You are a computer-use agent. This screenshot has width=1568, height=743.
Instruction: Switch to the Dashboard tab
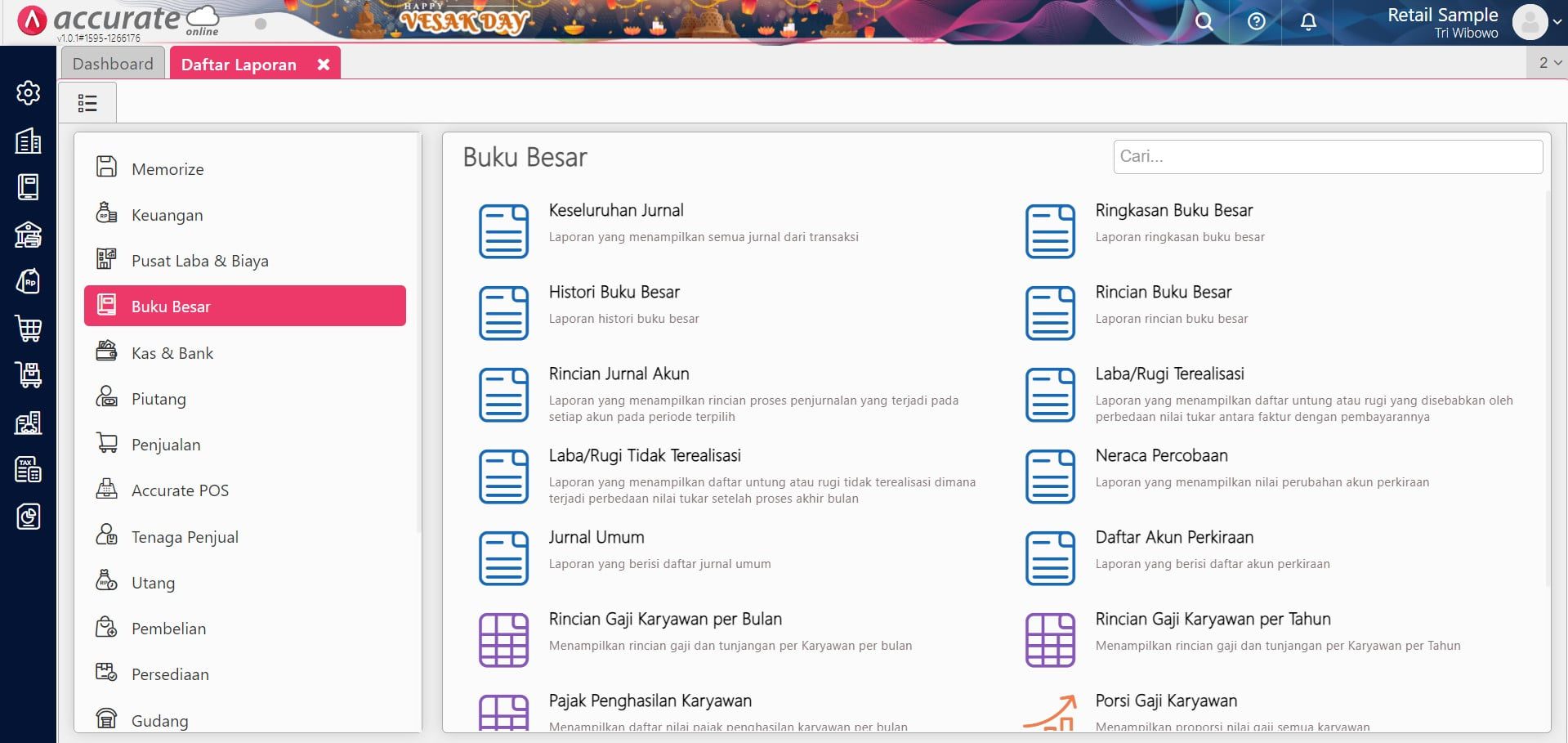point(113,64)
